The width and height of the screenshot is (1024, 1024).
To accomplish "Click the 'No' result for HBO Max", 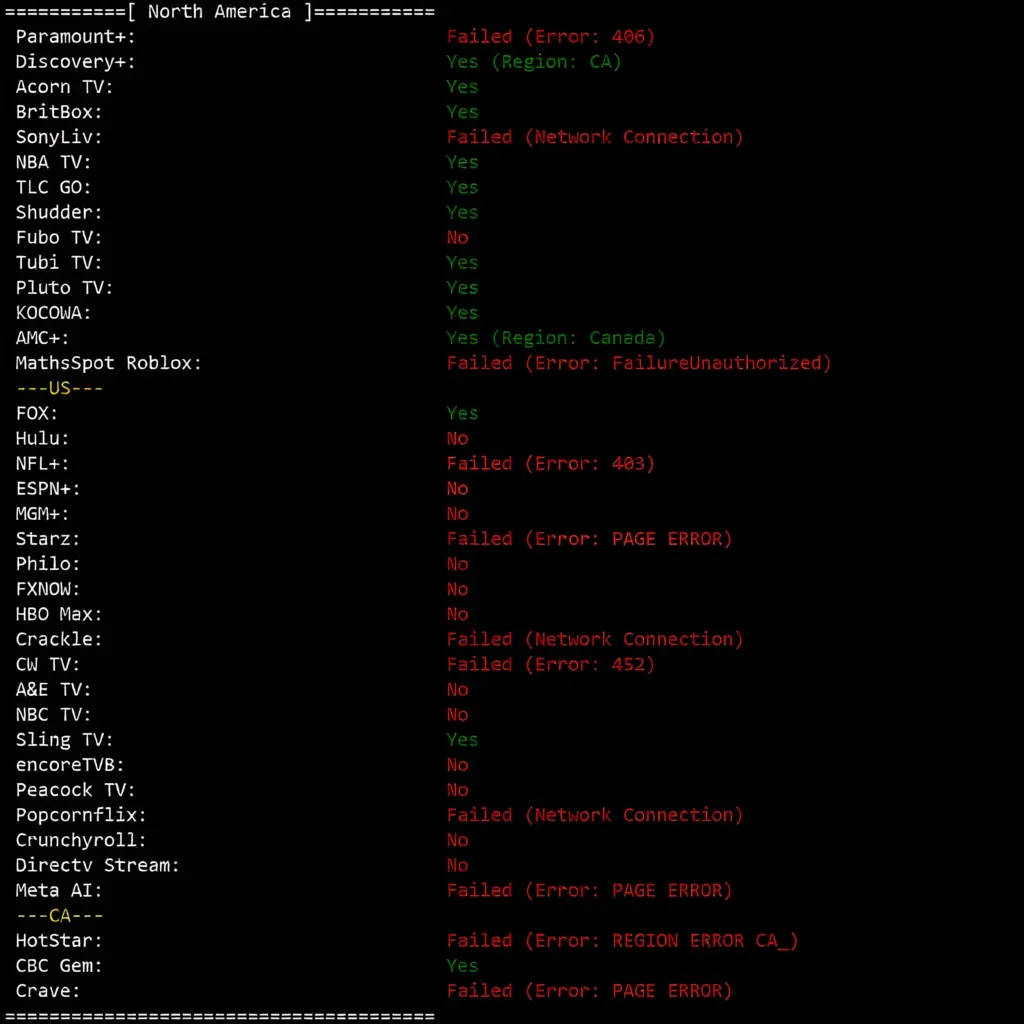I will point(457,615).
